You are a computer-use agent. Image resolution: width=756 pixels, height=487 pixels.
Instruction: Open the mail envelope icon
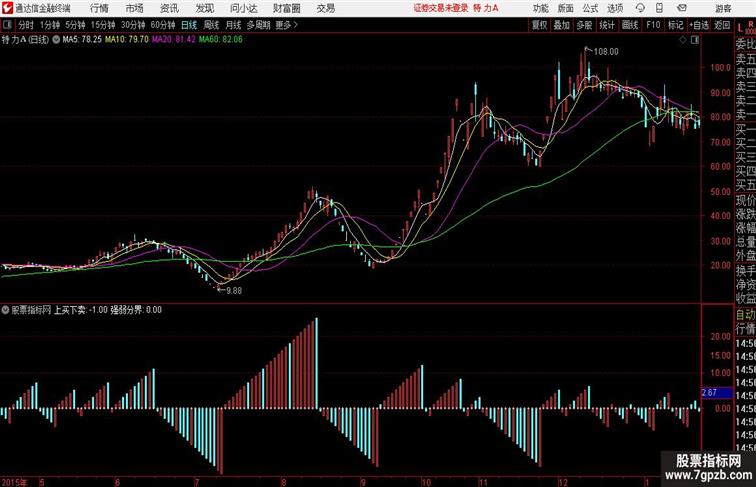pyautogui.click(x=682, y=8)
